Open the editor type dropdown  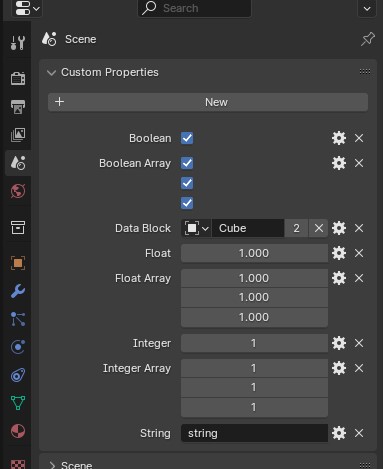(27, 8)
